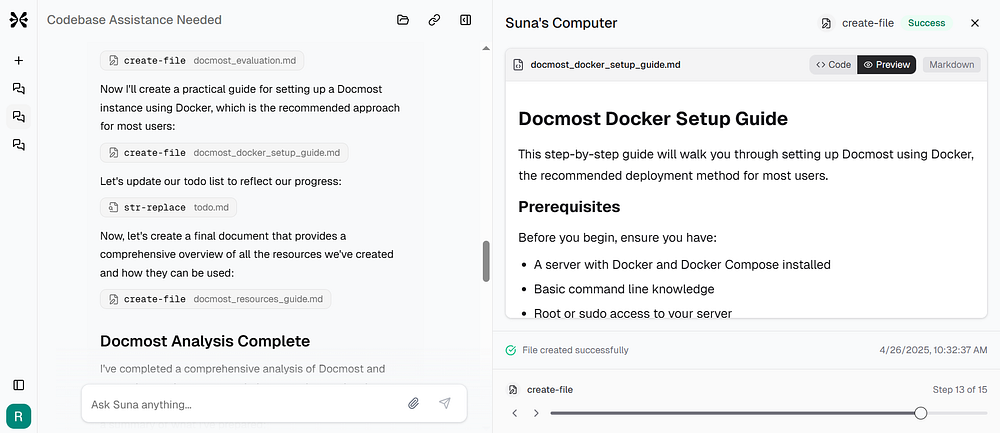Viewport: 1000px width, 433px height.
Task: Go to the previous step arrow
Action: coord(515,413)
